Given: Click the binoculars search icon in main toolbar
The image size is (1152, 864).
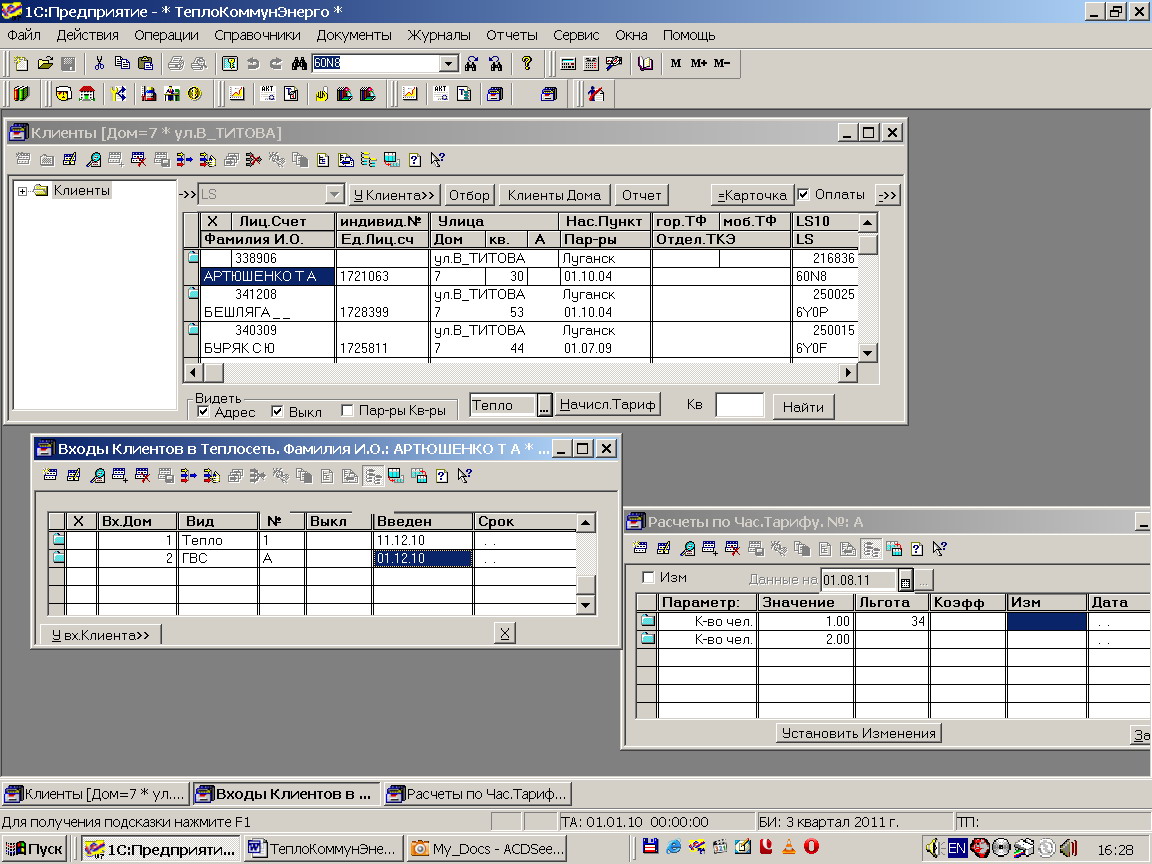Looking at the screenshot, I should point(299,64).
